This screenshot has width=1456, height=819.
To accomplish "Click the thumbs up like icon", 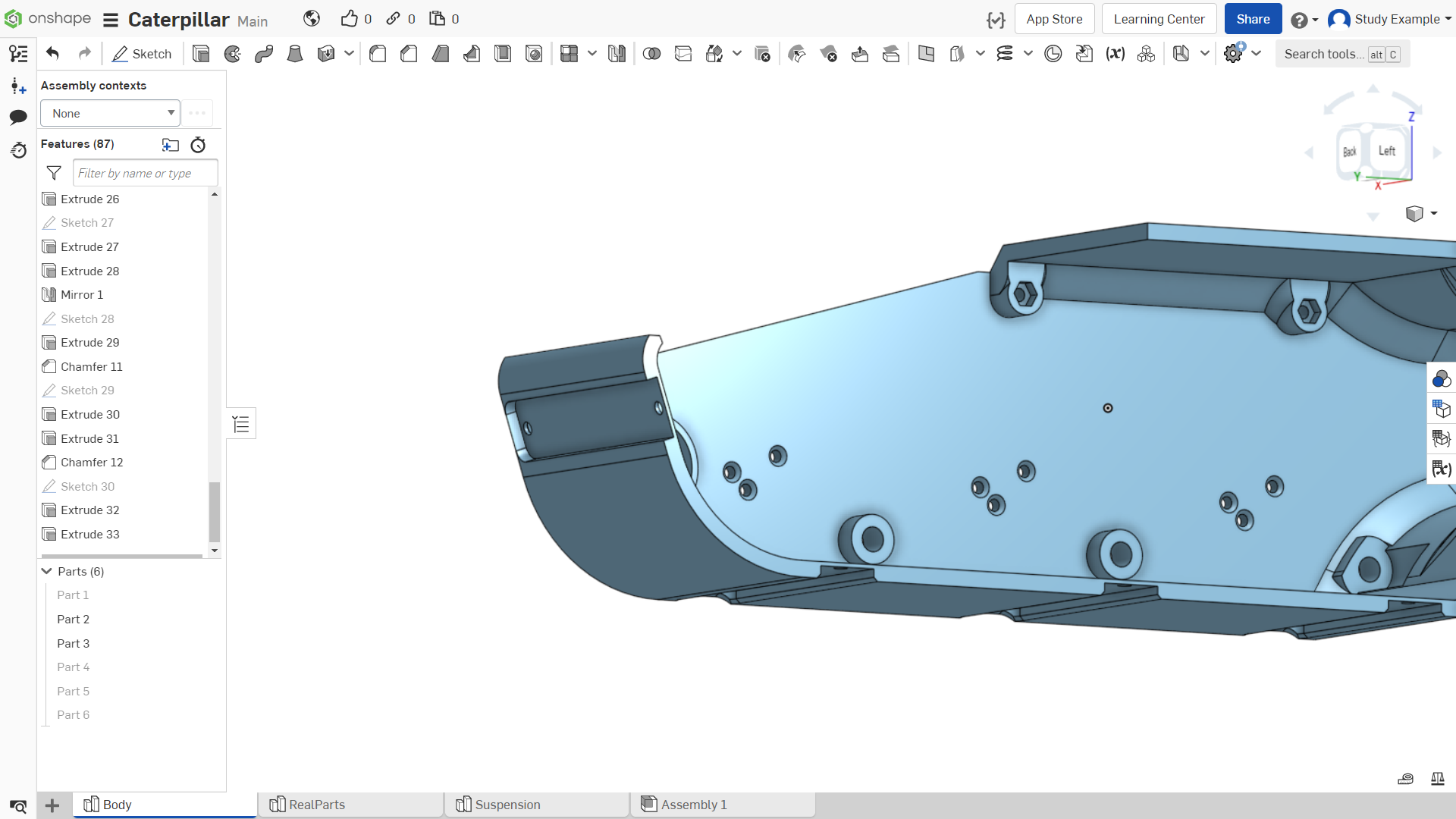I will (x=349, y=19).
